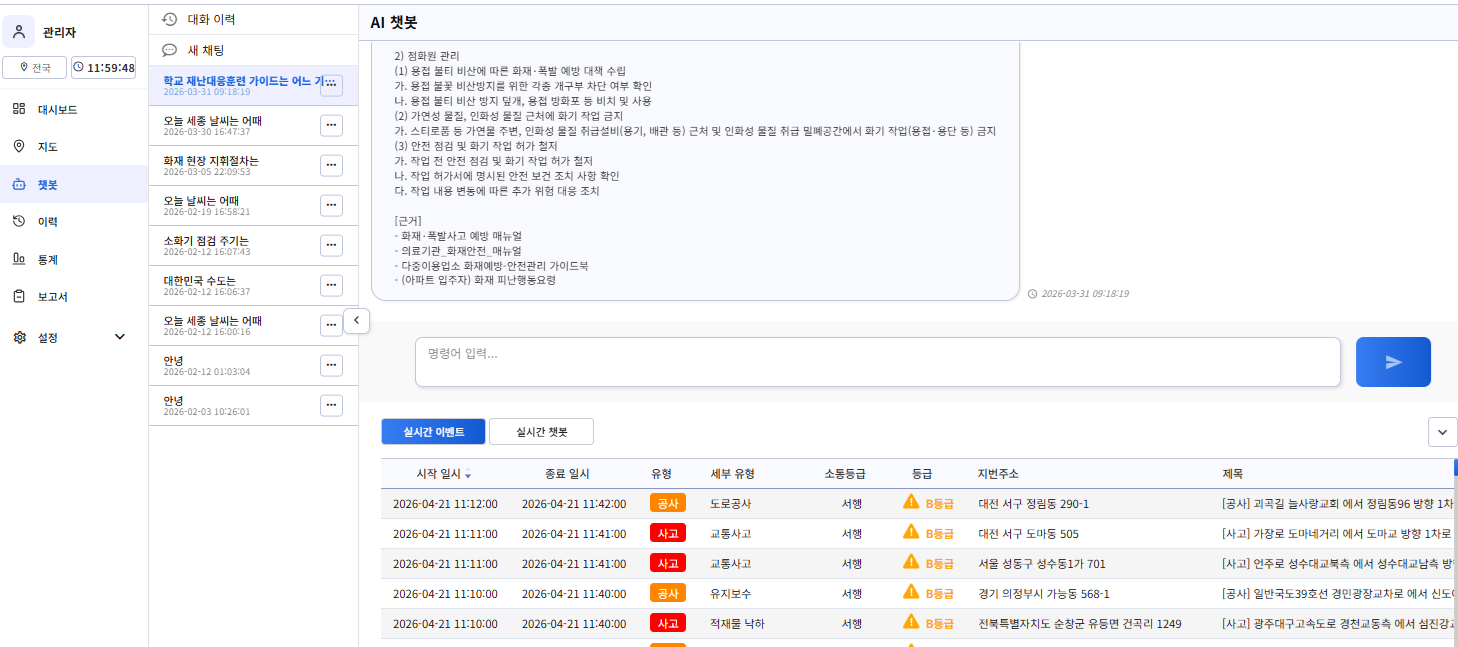Viewport: 1458px width, 647px height.
Task: Select the 챗봇 chatbot menu item
Action: [x=74, y=185]
